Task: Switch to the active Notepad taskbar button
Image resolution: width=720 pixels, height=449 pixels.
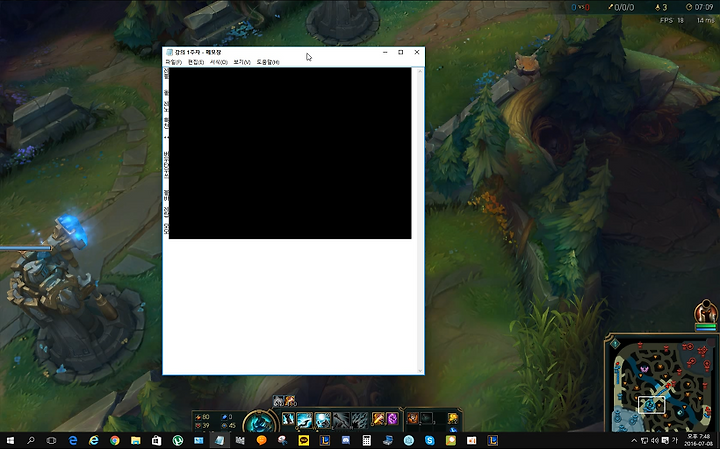Action: (219, 441)
